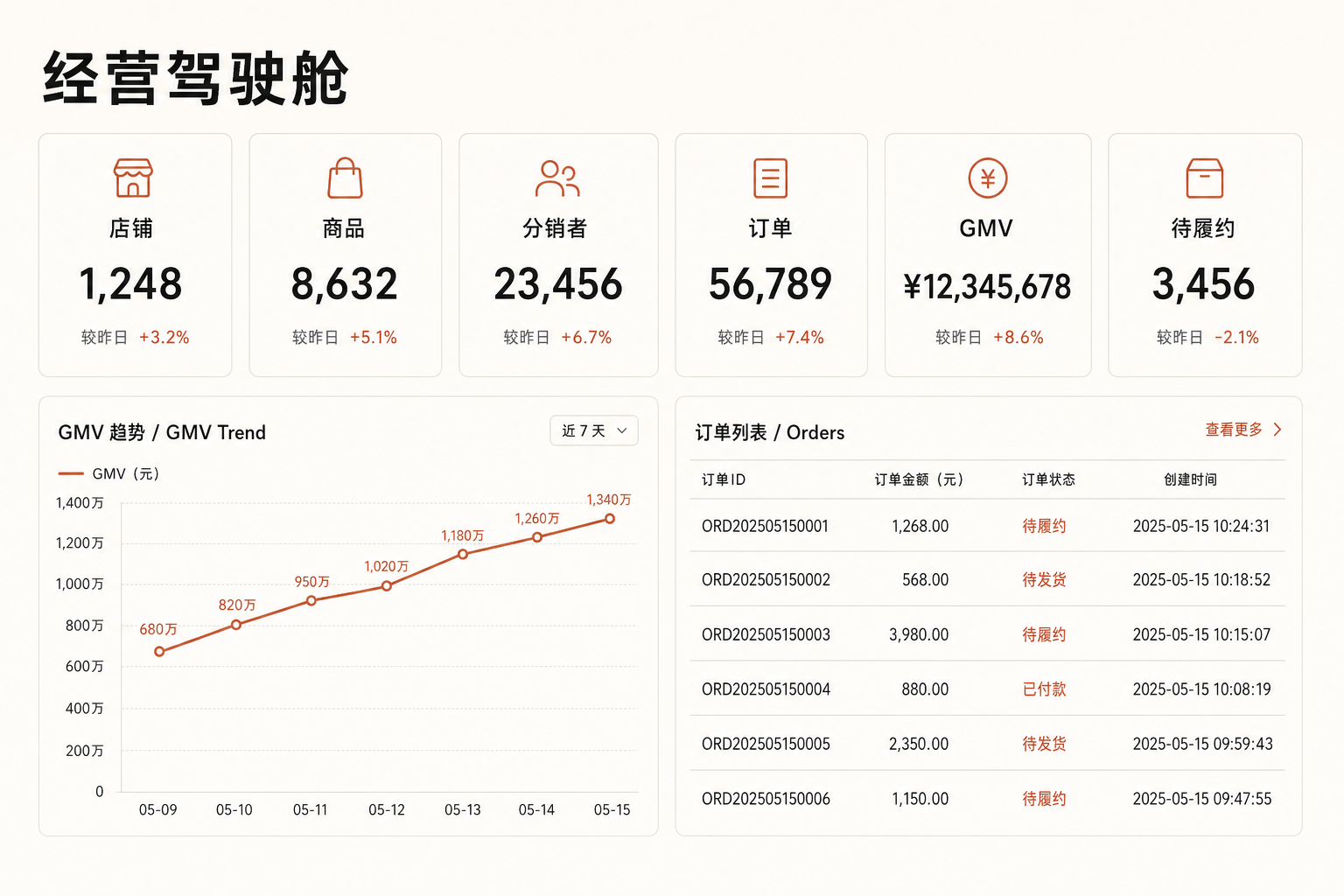Click timestamp 2025-05-15 09:47:55
The height and width of the screenshot is (896, 1344).
pos(1202,799)
